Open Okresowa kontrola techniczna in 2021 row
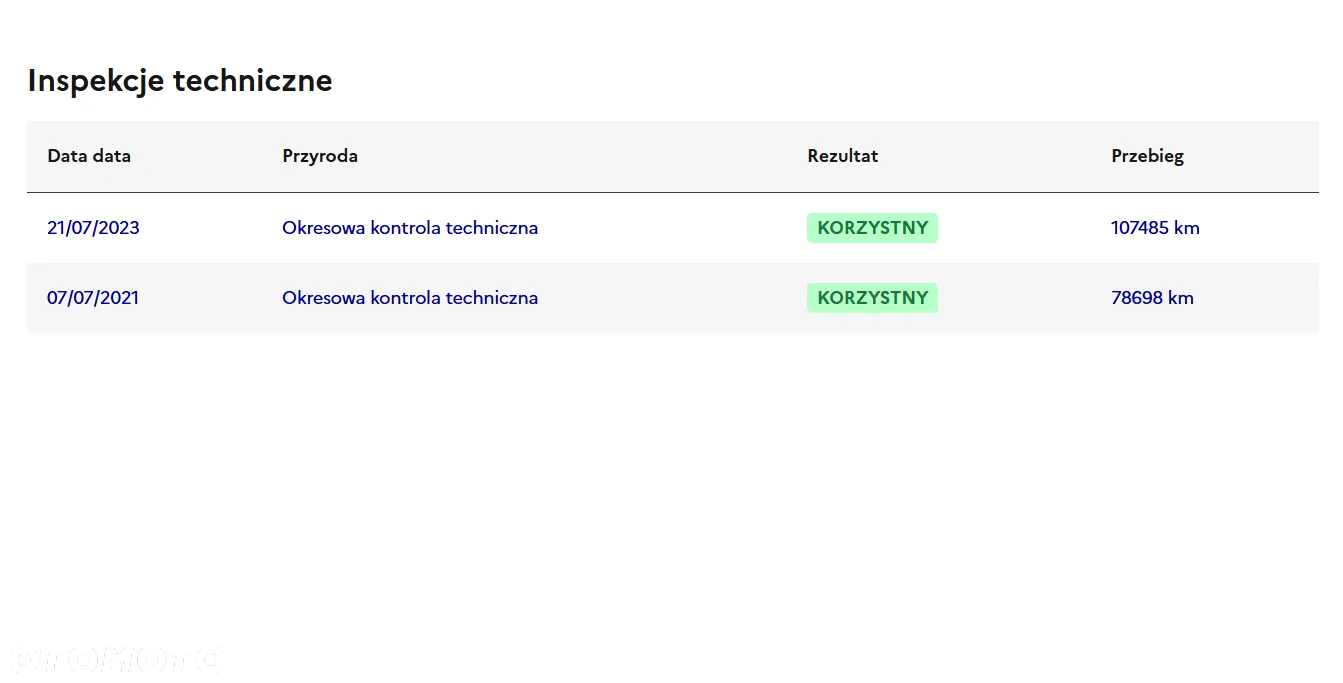Screen dimensions: 1343x683 410,298
